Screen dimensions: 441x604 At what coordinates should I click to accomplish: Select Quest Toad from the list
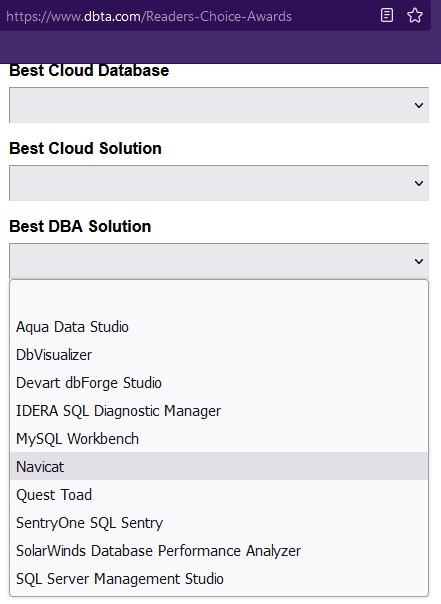tap(219, 495)
